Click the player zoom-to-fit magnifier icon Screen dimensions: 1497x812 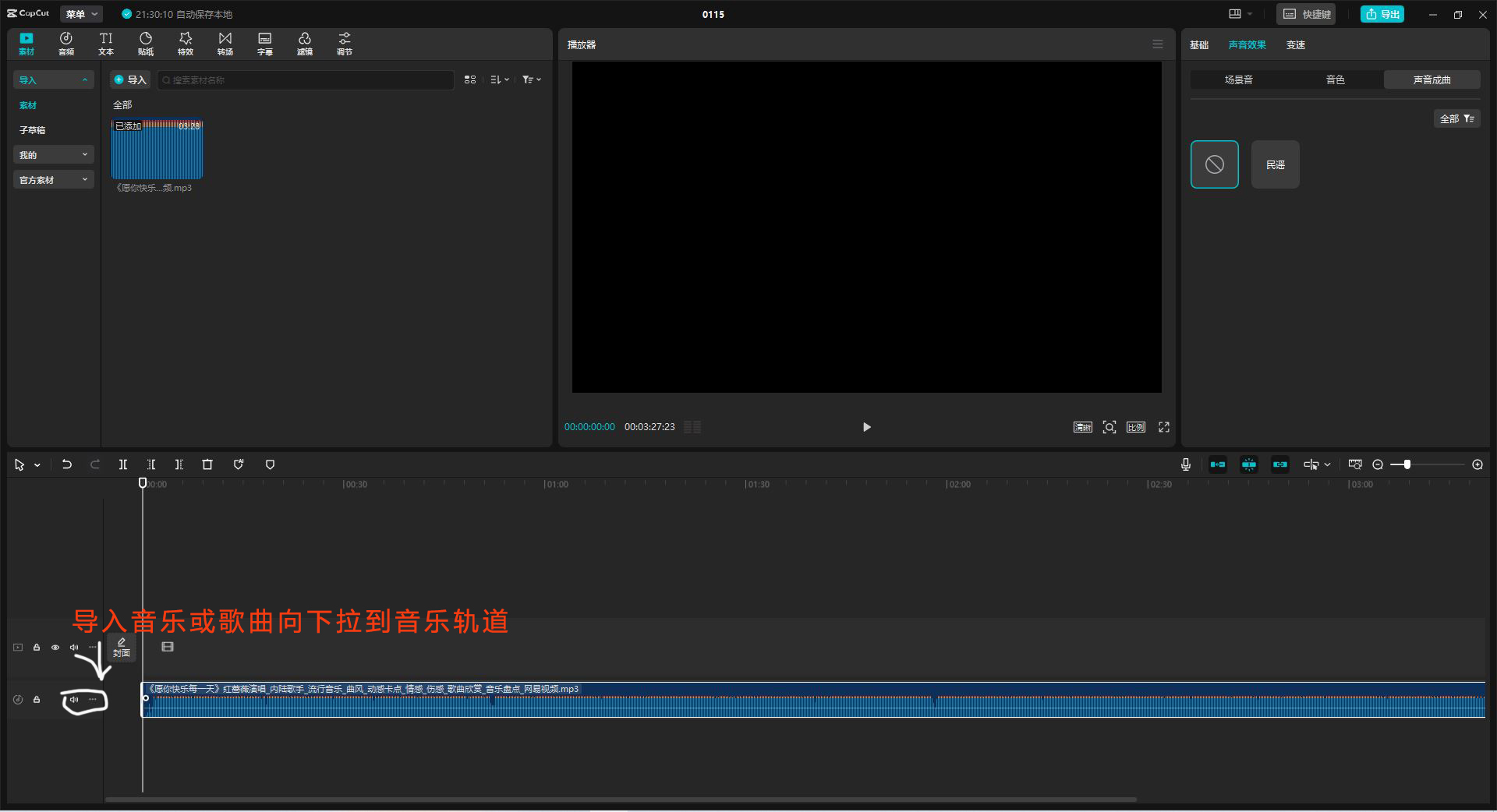pyautogui.click(x=1109, y=427)
